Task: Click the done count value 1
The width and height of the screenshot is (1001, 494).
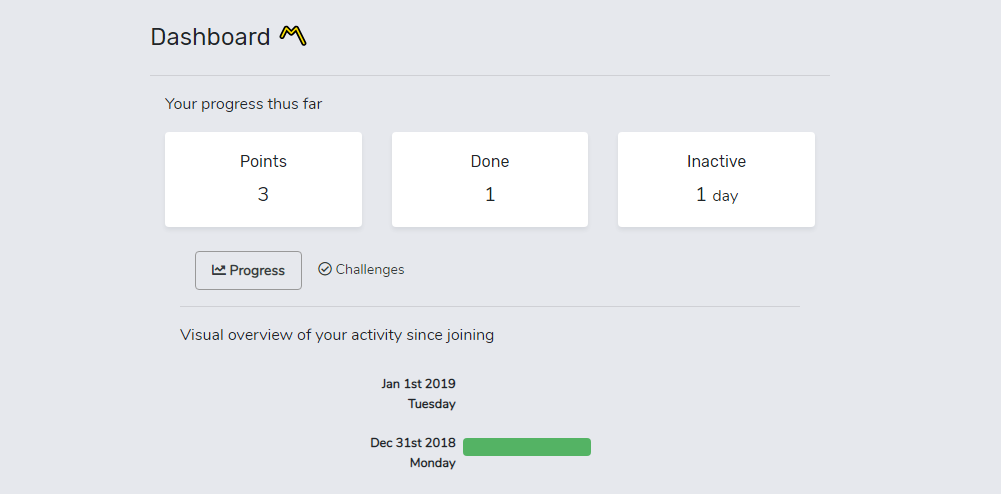Action: (490, 195)
